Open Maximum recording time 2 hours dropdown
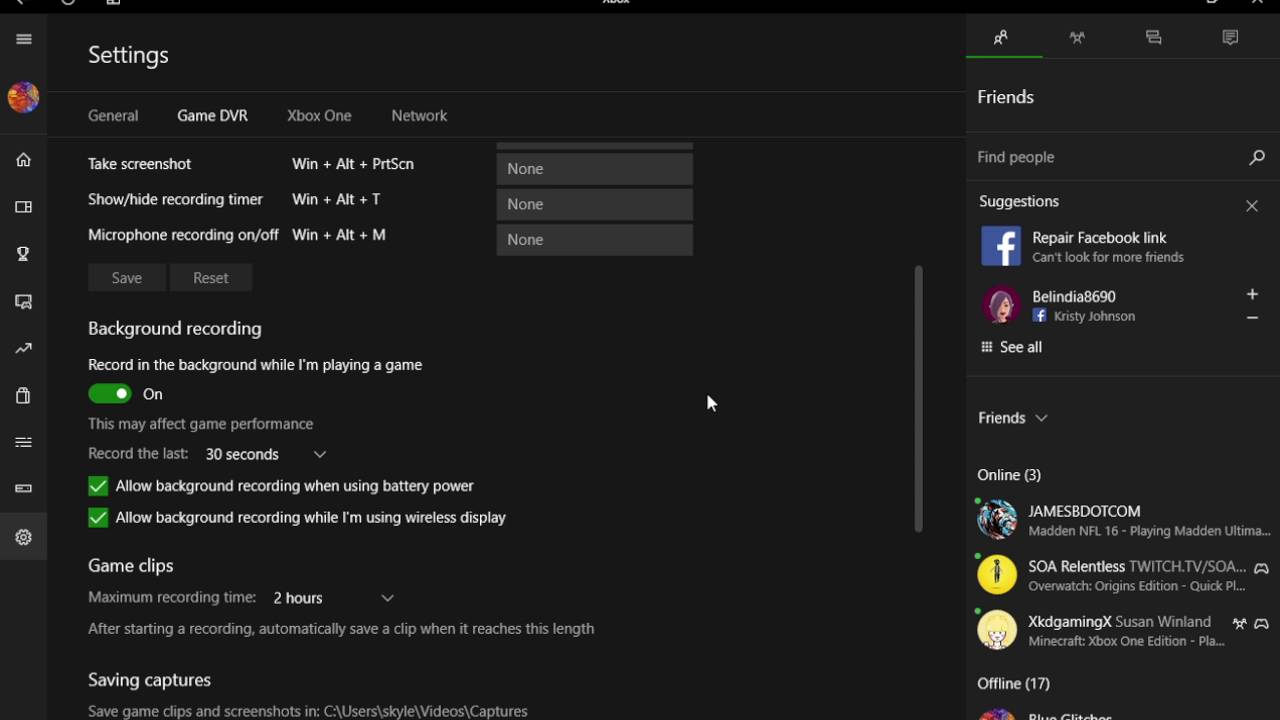1280x720 pixels. pyautogui.click(x=334, y=598)
